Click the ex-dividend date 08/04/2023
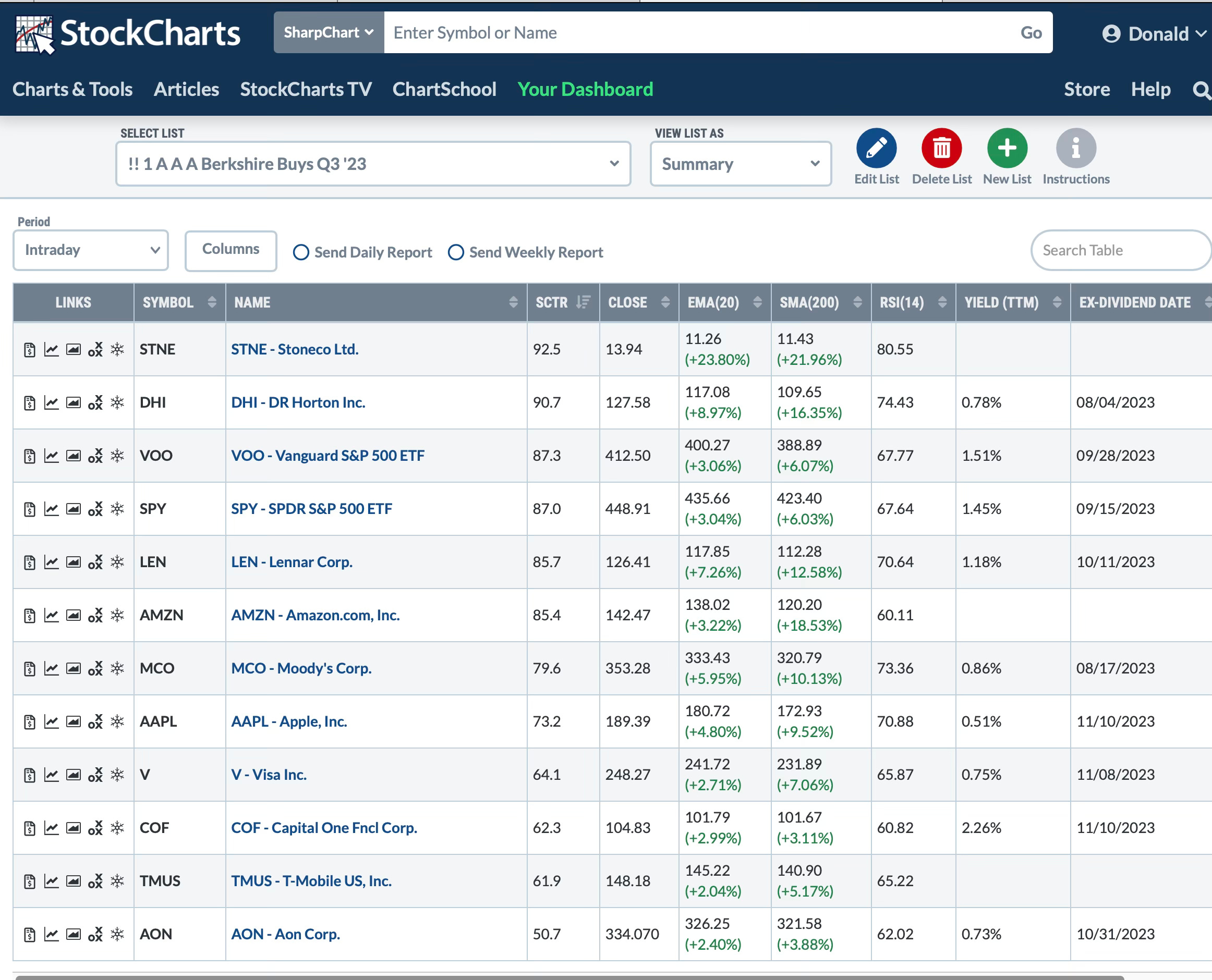 [1116, 402]
